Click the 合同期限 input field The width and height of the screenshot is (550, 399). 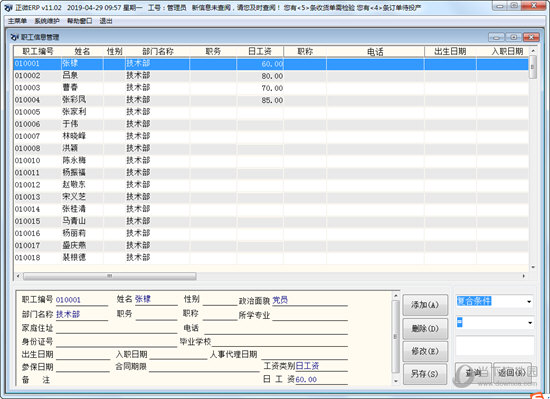coord(204,367)
